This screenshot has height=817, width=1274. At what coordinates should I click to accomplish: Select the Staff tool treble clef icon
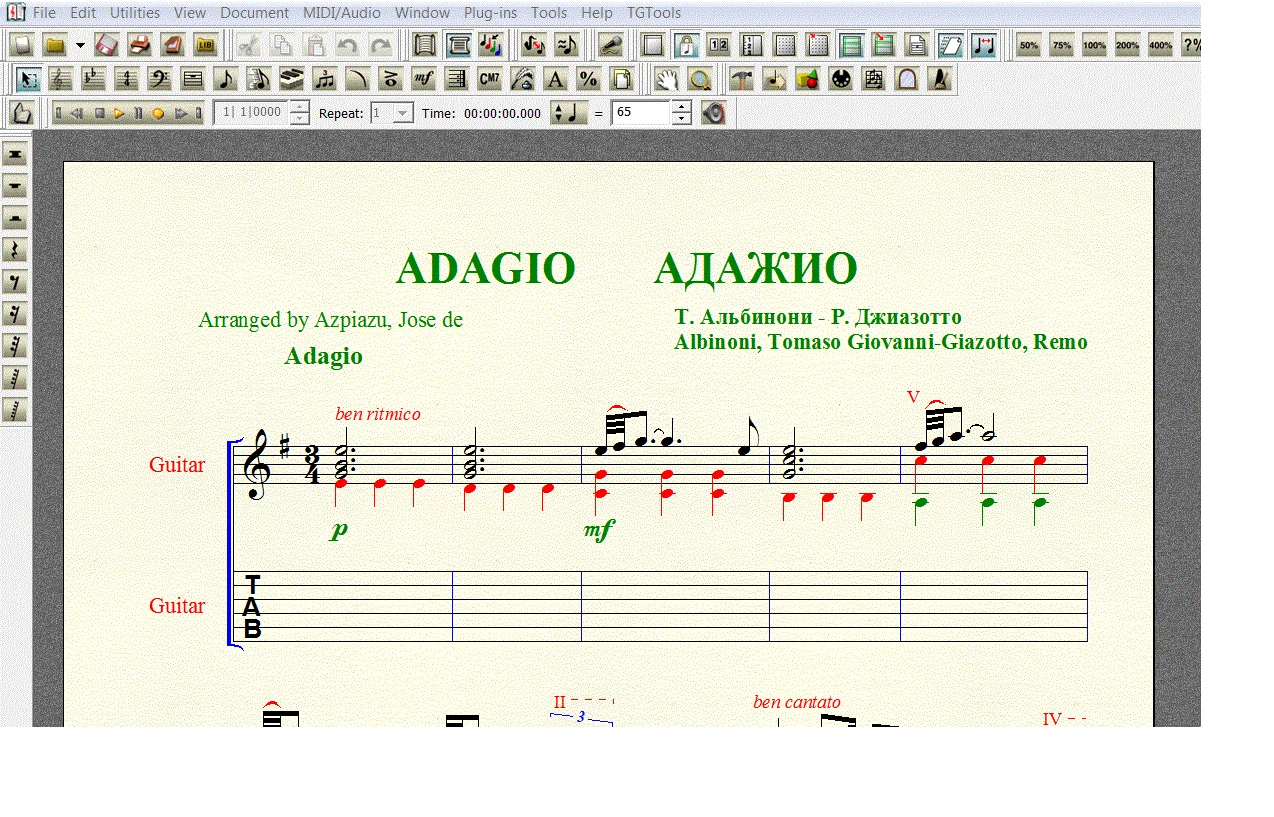point(62,79)
